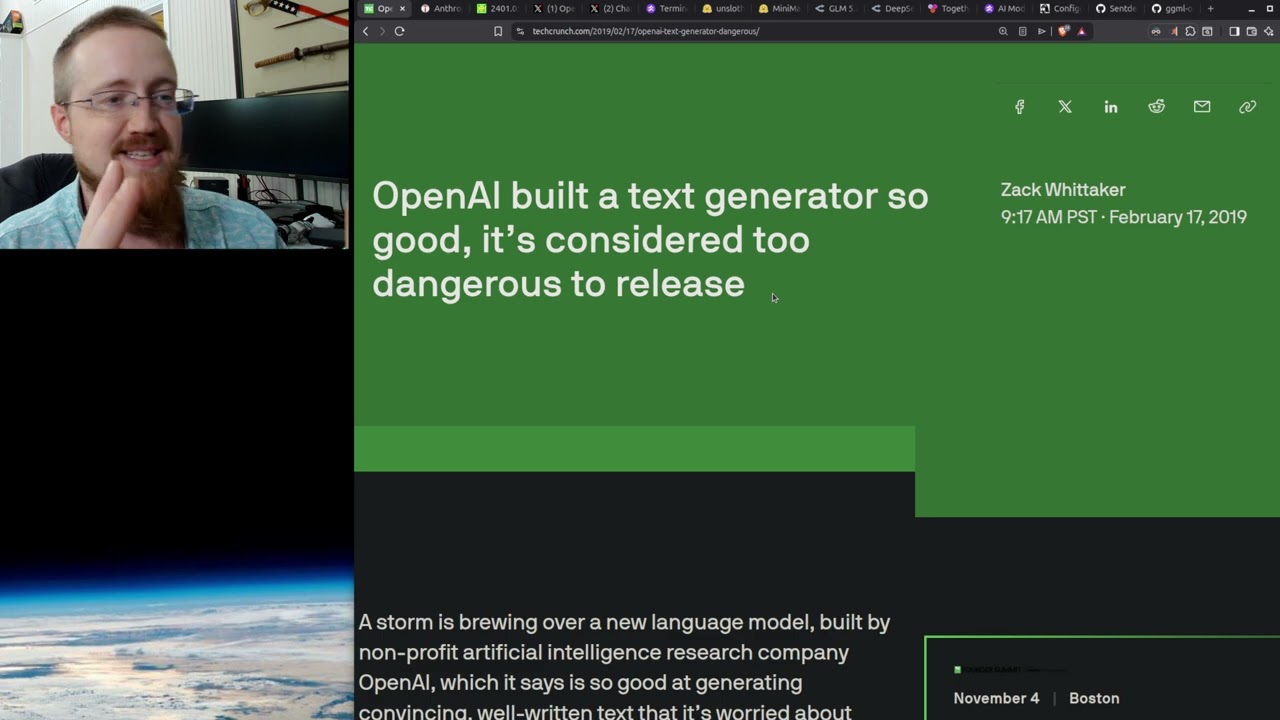The image size is (1280, 720).
Task: Share article on Reddit
Action: (1156, 107)
